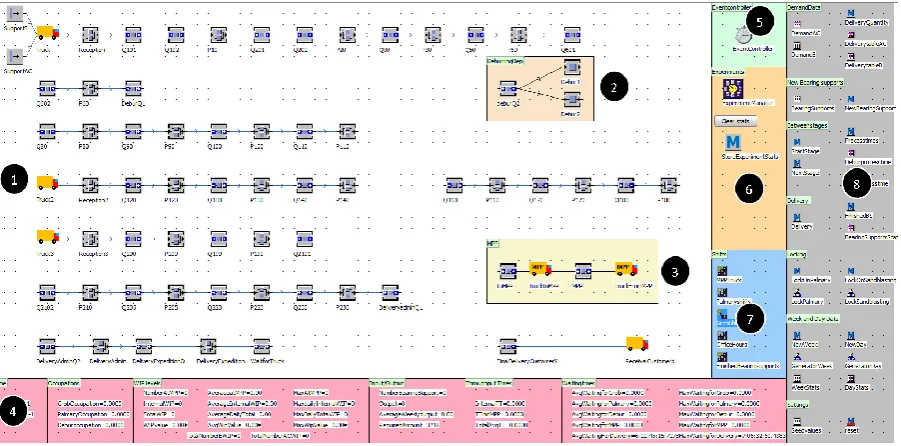Open the NewBearingSupport method
This screenshot has width=901, height=446.
click(851, 99)
